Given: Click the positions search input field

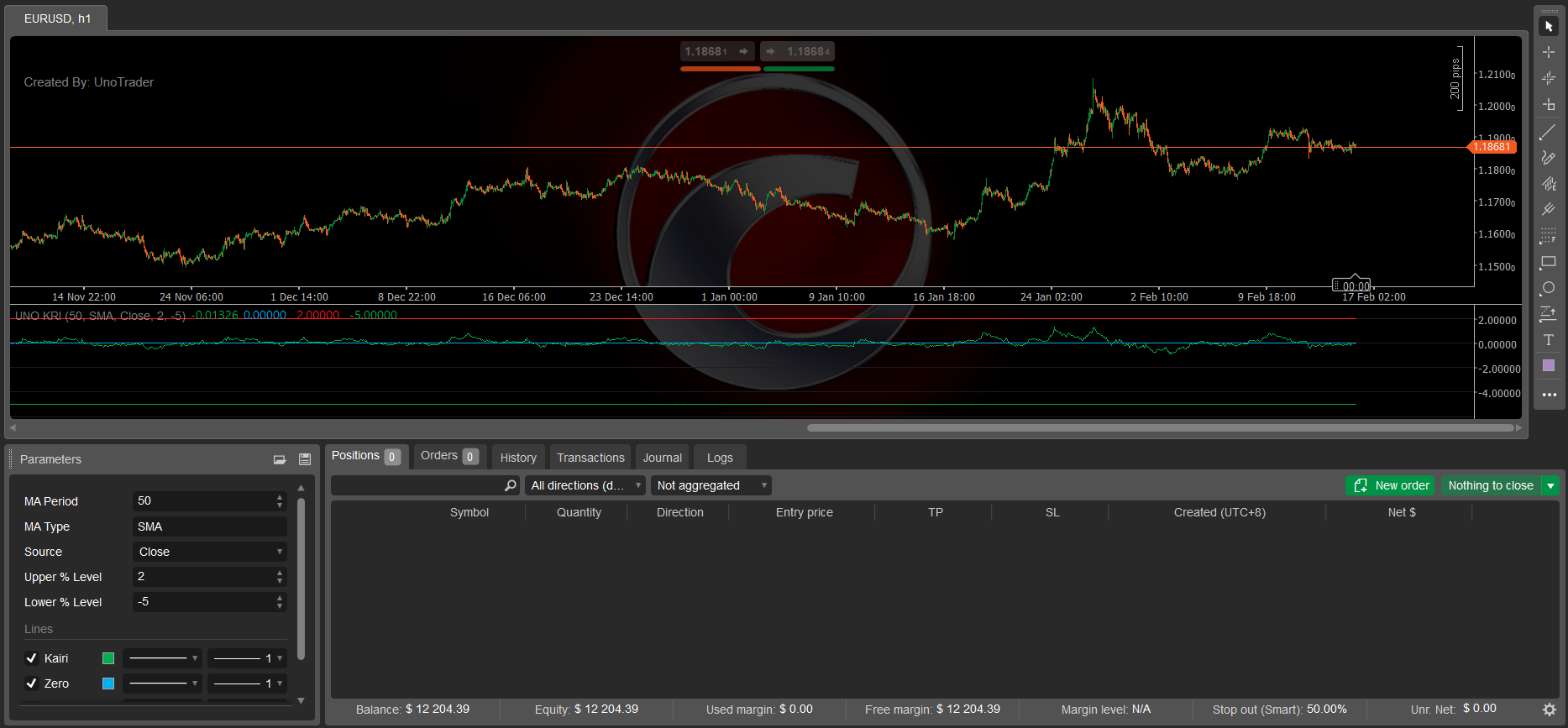Looking at the screenshot, I should pos(417,485).
